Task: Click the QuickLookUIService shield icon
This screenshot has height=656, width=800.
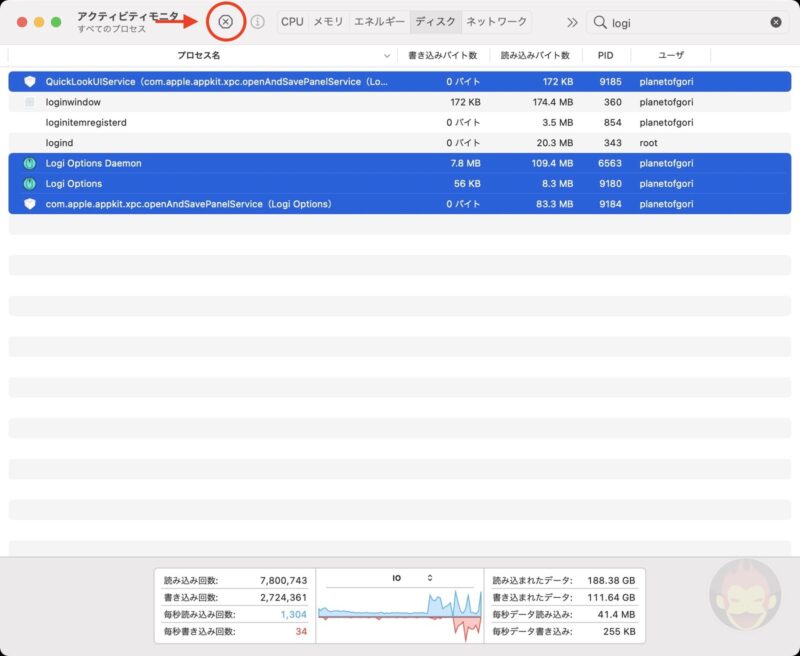Action: (29, 82)
